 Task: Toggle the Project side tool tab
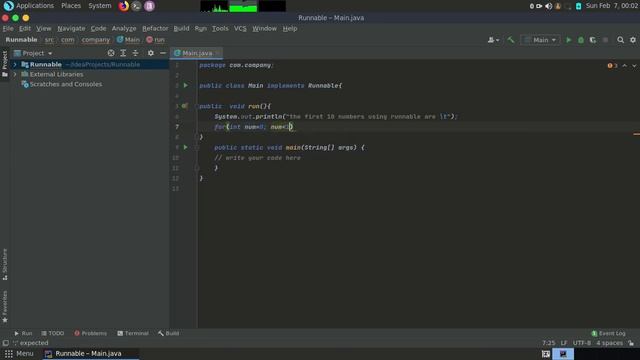[5, 64]
